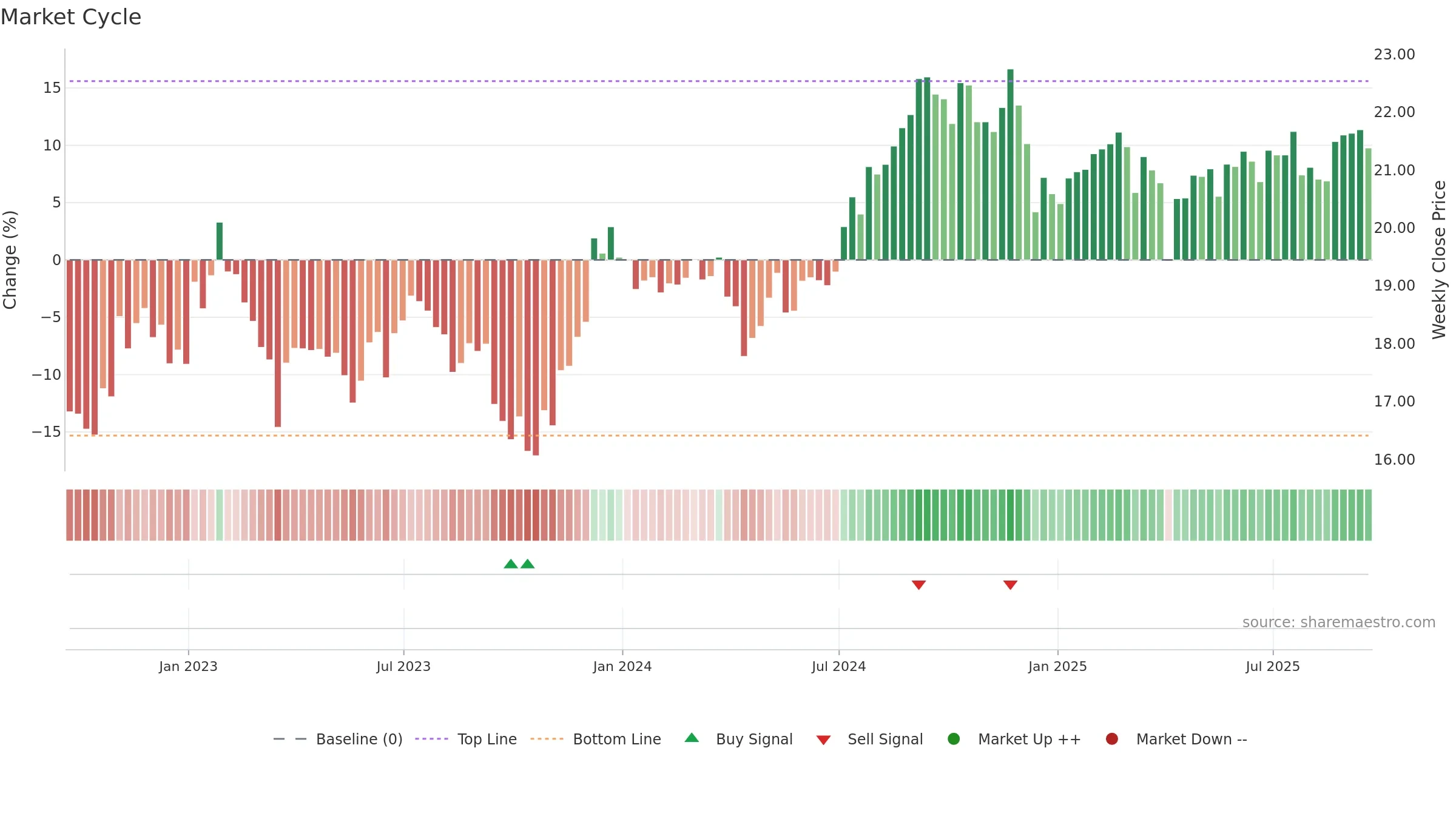
Task: Select the second sell signal marker near Jan 2025
Action: click(x=1010, y=585)
